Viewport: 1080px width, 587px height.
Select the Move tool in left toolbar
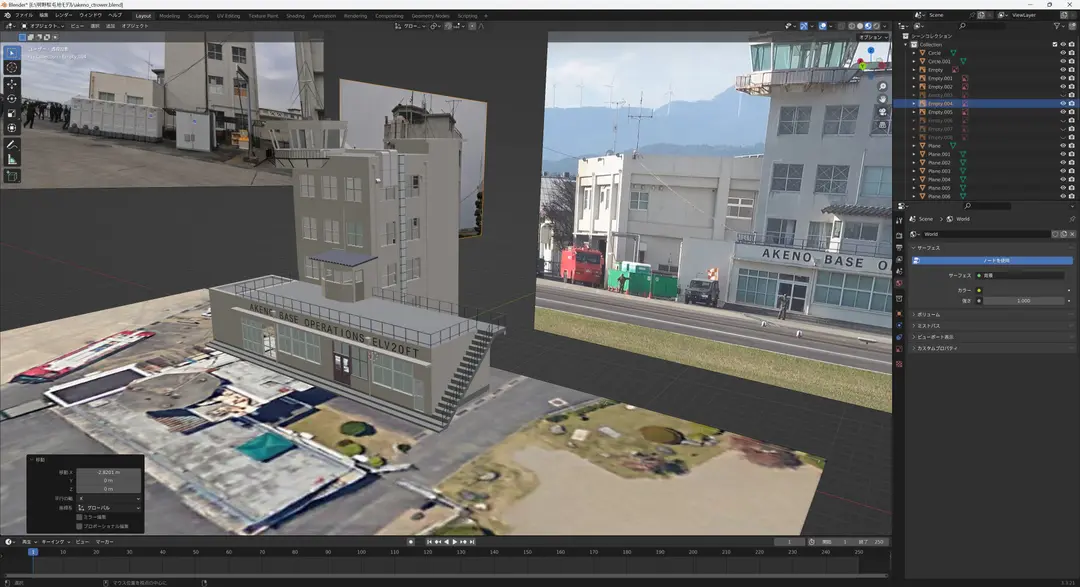pyautogui.click(x=12, y=84)
